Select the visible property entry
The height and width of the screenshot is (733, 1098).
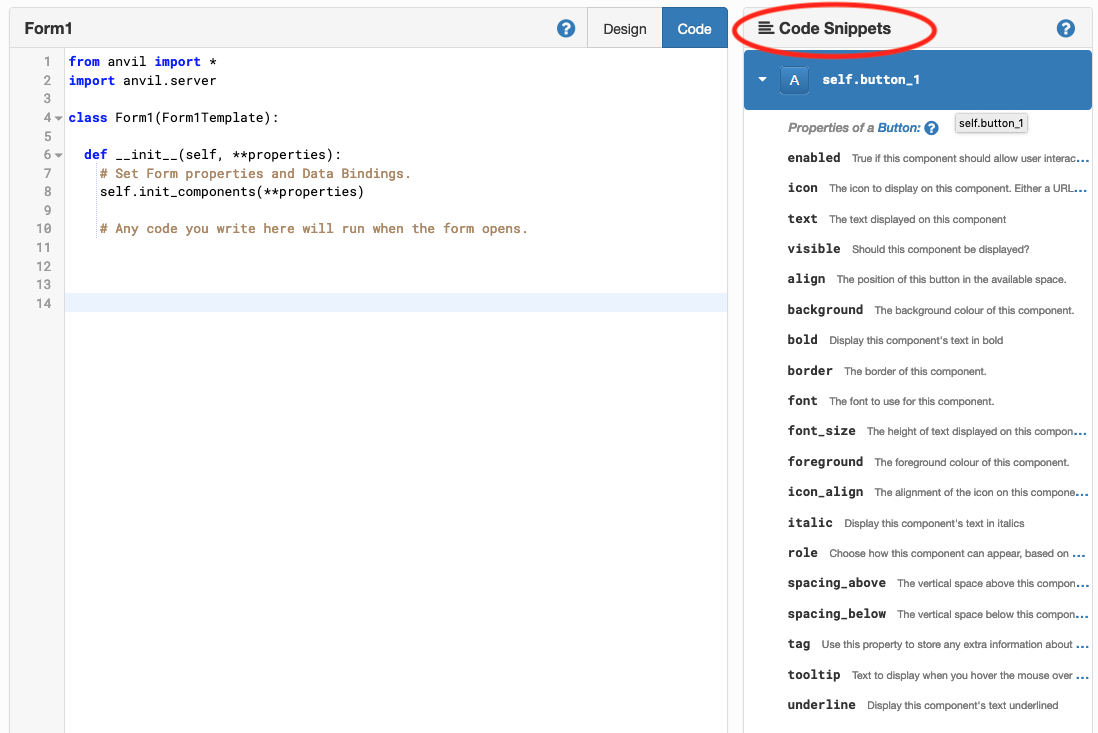[x=814, y=248]
